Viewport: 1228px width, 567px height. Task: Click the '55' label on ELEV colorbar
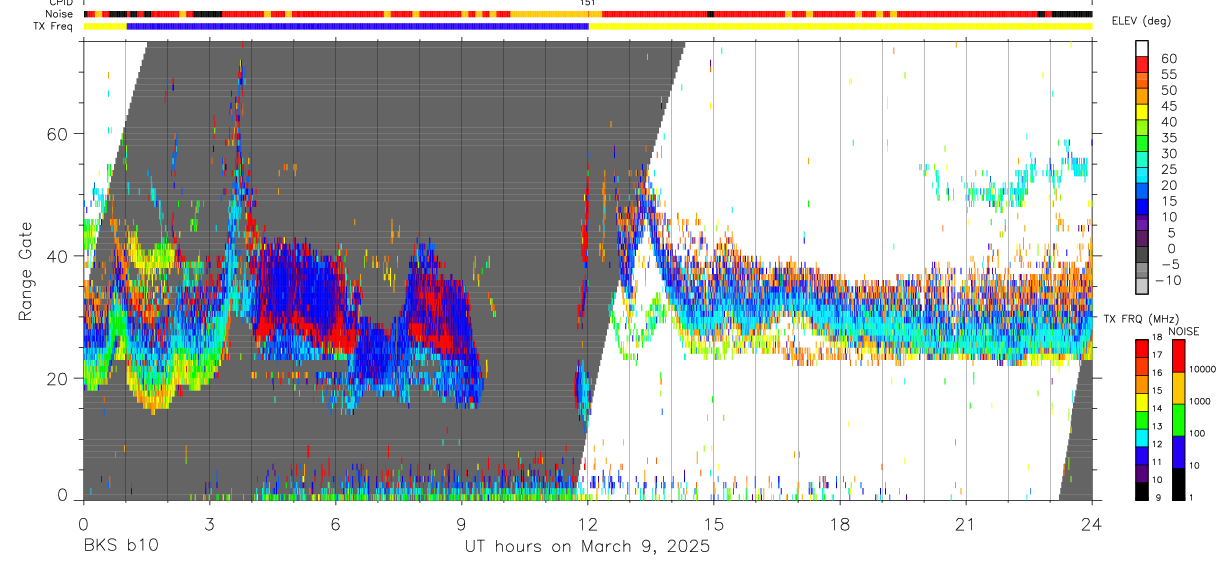(x=1167, y=74)
